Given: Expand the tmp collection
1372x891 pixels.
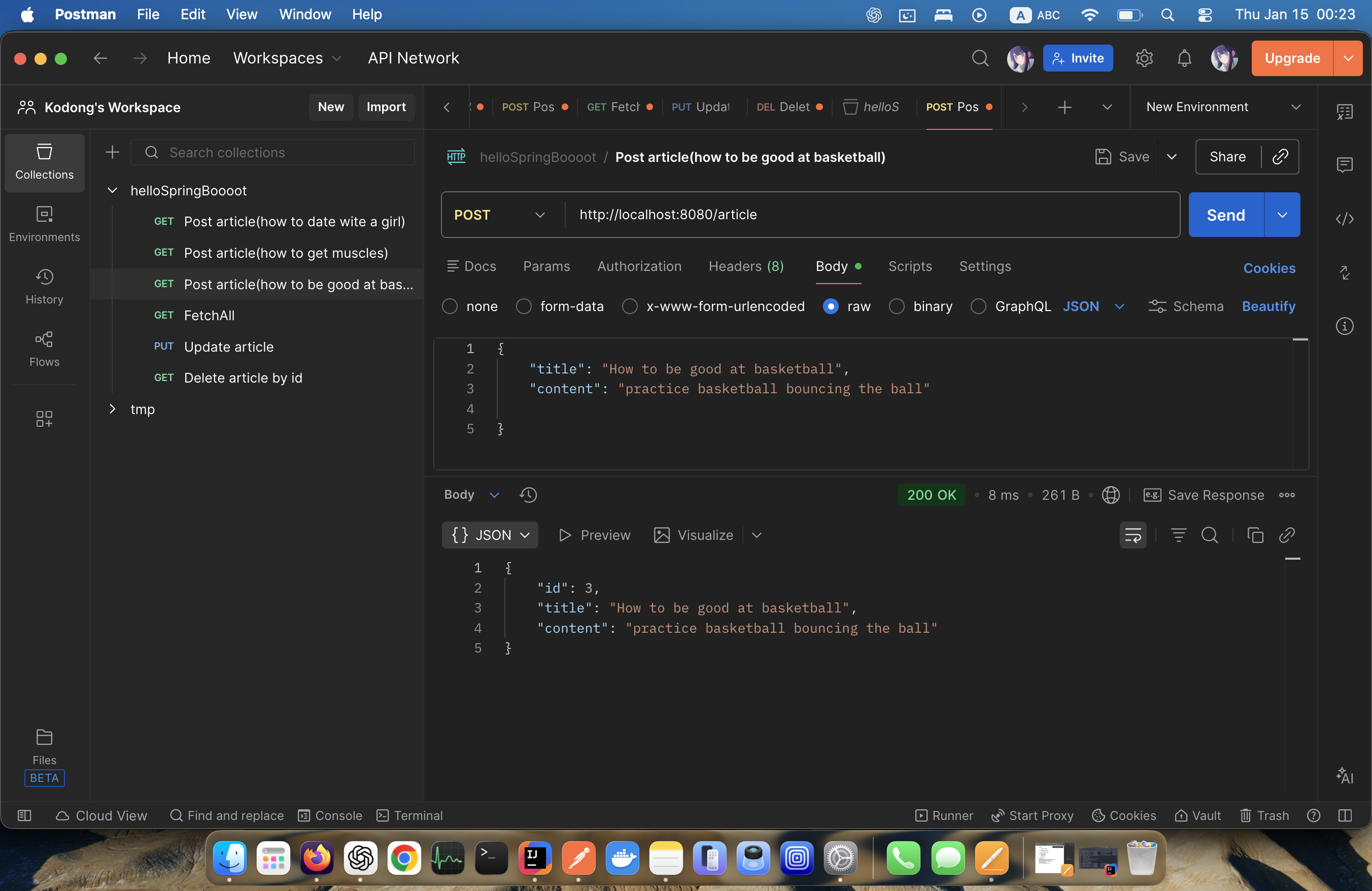Looking at the screenshot, I should [113, 409].
